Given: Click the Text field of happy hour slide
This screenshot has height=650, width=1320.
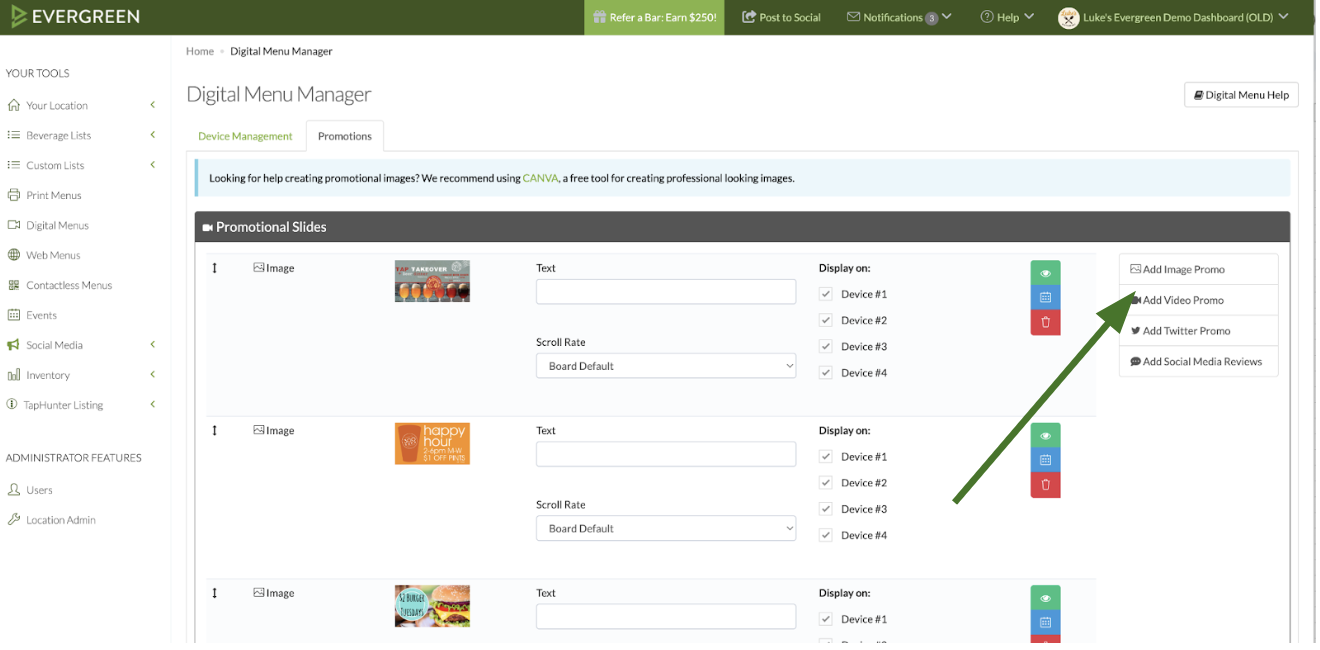Looking at the screenshot, I should (666, 454).
